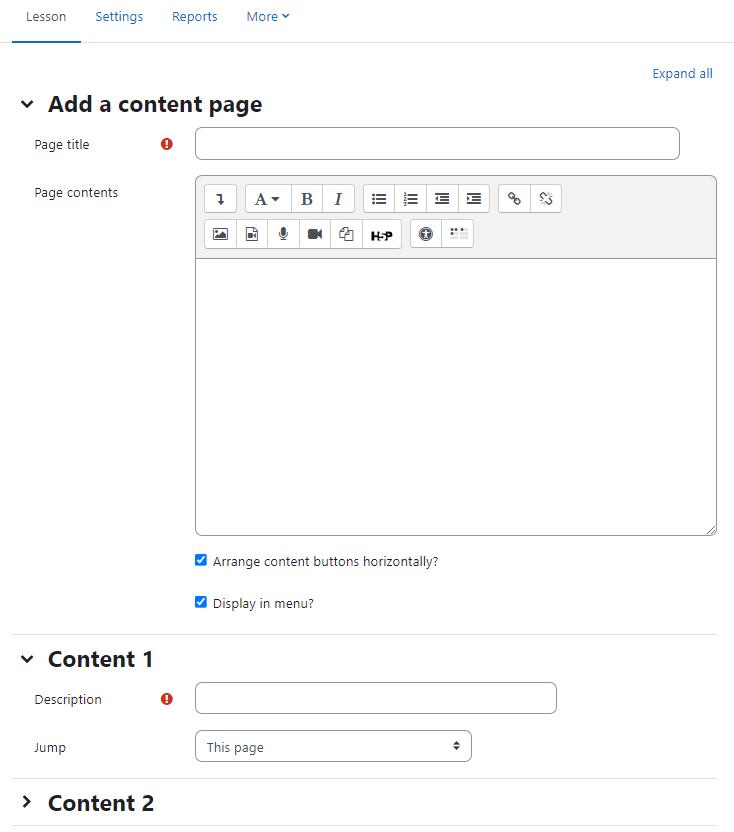The height and width of the screenshot is (832, 734).
Task: Click the insert link icon
Action: click(514, 199)
